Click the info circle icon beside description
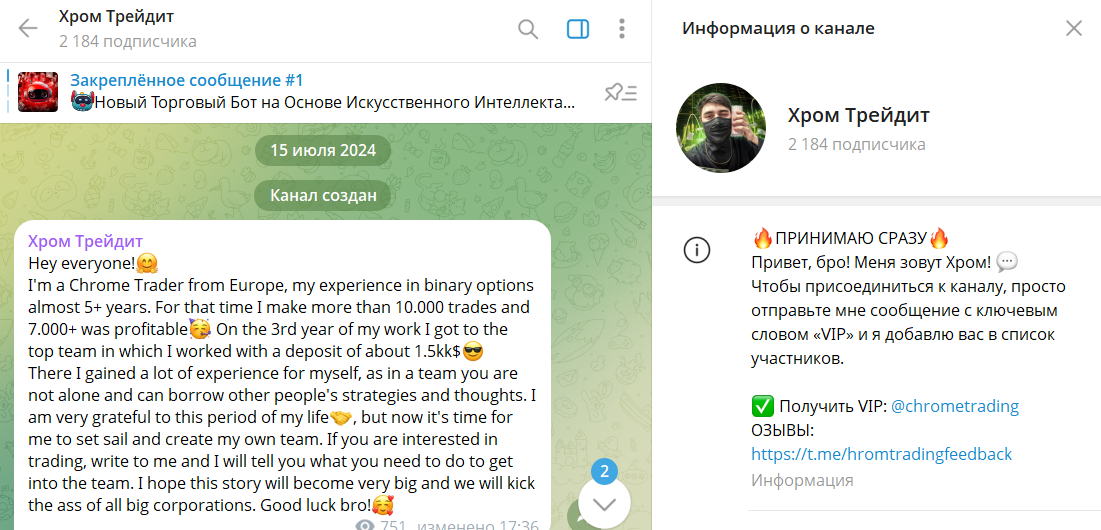Screen dimensions: 1101x530 697,250
